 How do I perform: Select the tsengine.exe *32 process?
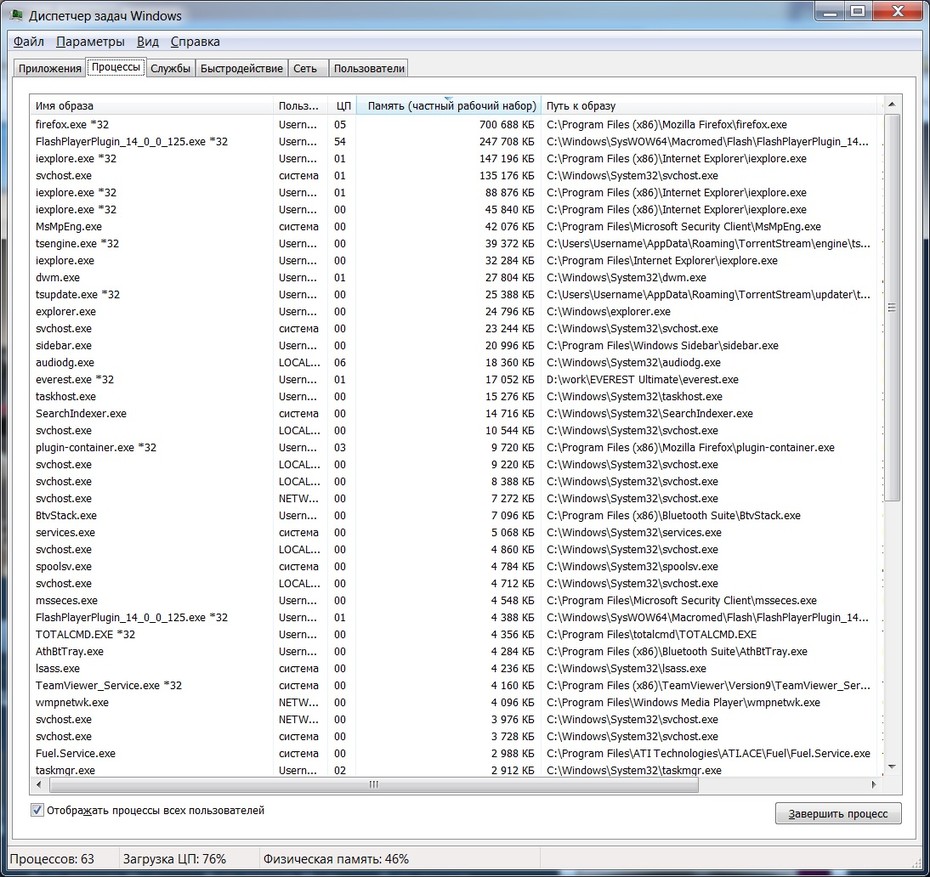tap(456, 244)
